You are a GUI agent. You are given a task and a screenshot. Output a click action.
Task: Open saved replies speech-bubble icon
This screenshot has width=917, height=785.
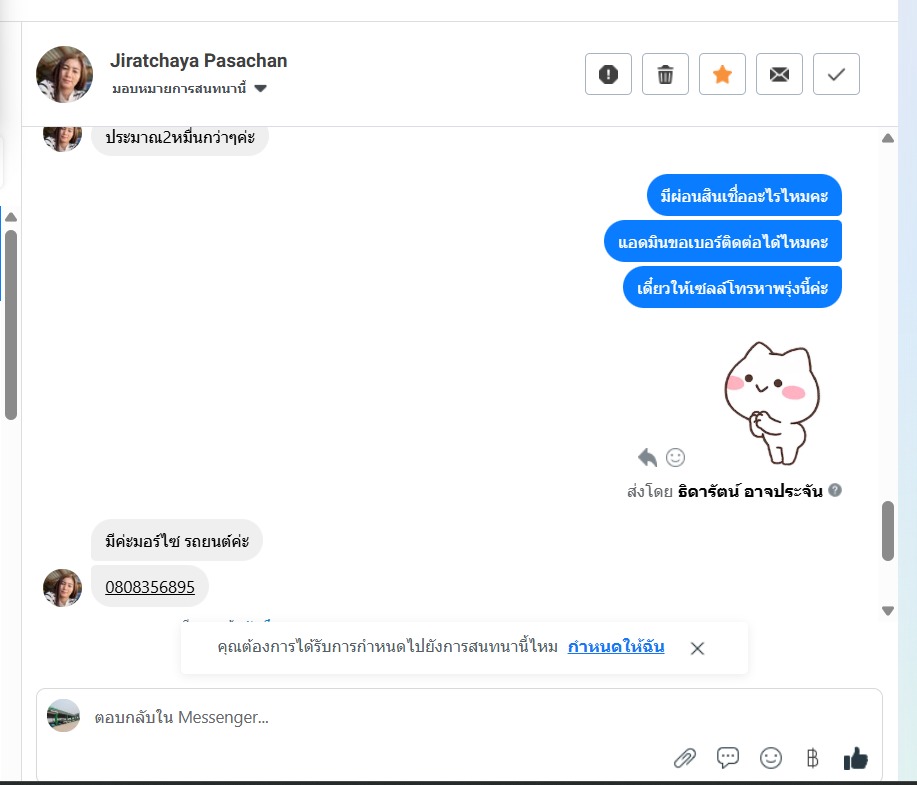728,759
